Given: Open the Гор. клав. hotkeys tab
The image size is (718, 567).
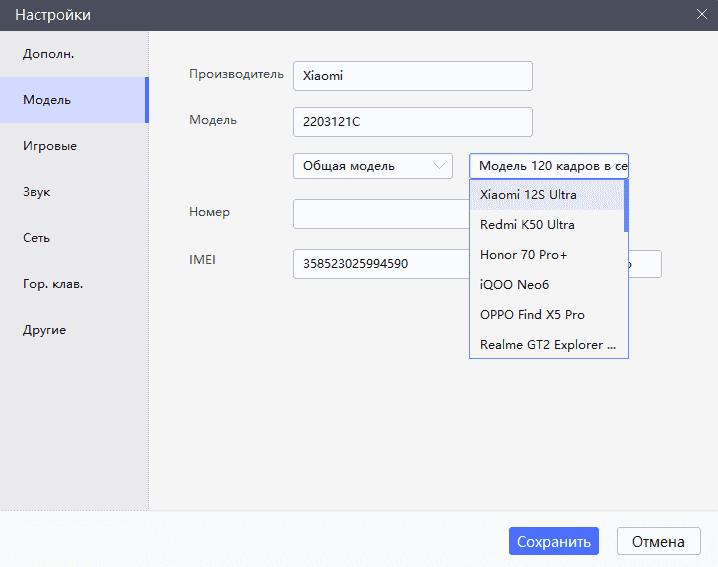Looking at the screenshot, I should pyautogui.click(x=53, y=284).
